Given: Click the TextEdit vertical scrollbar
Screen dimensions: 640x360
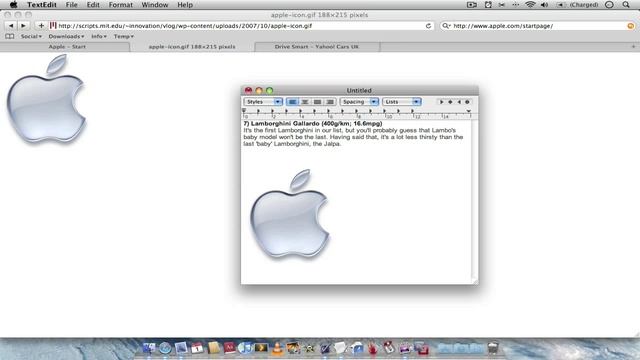Looking at the screenshot, I should click(475, 200).
